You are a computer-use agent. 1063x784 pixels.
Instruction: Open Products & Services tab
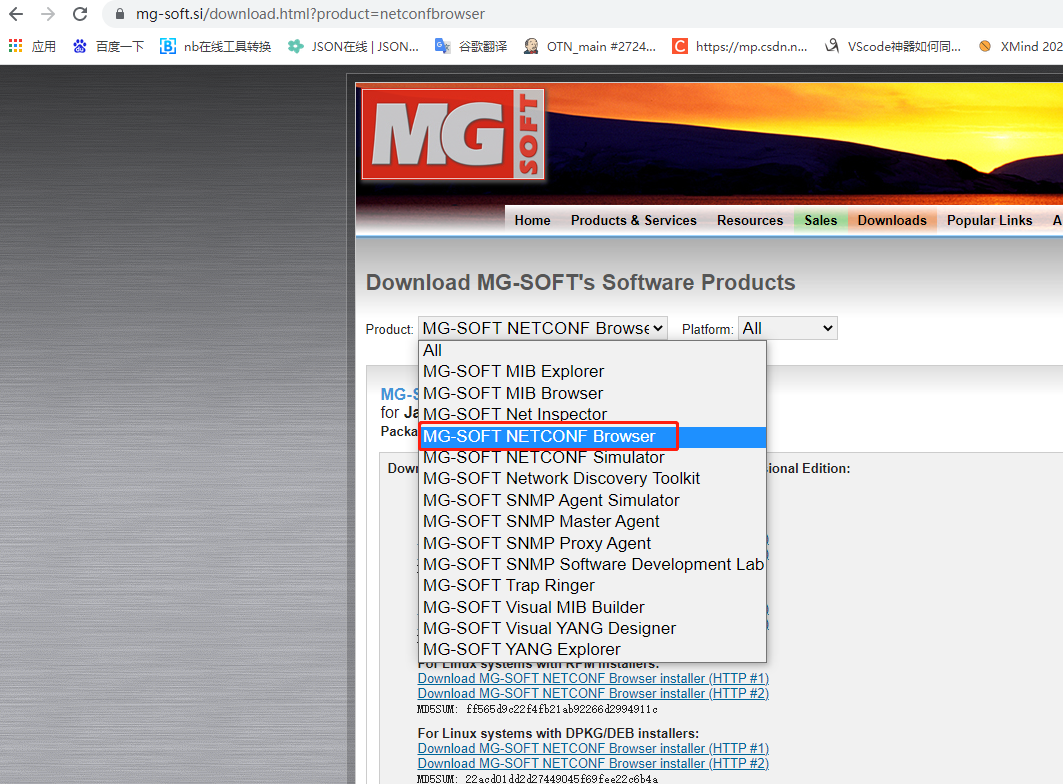point(633,220)
